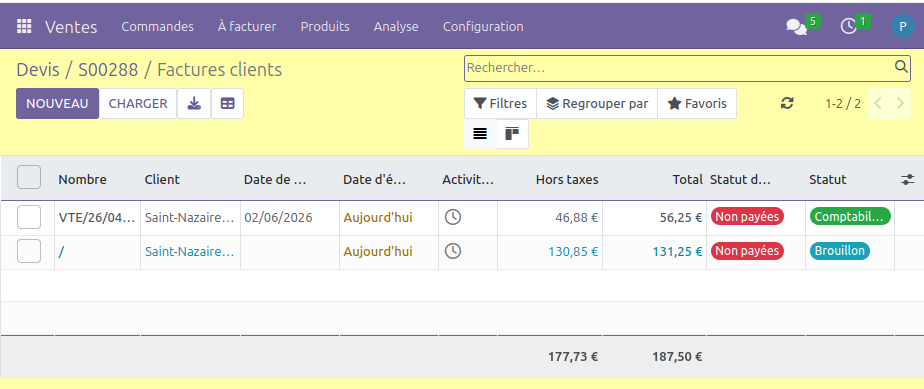Click Non payées badge in draft row

(x=747, y=251)
